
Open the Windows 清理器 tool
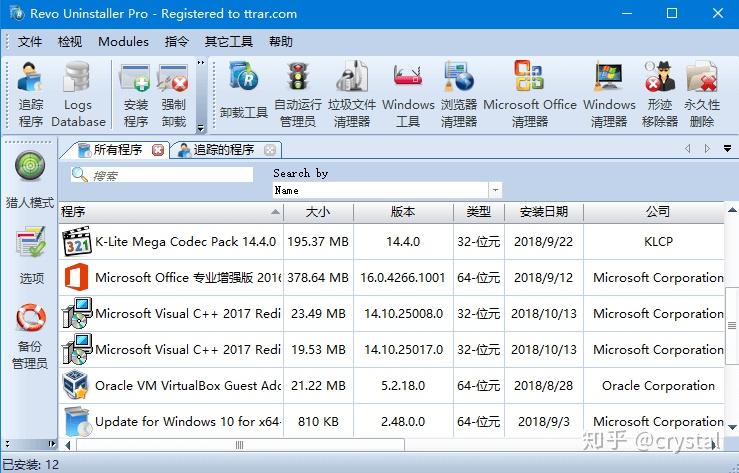tap(609, 94)
